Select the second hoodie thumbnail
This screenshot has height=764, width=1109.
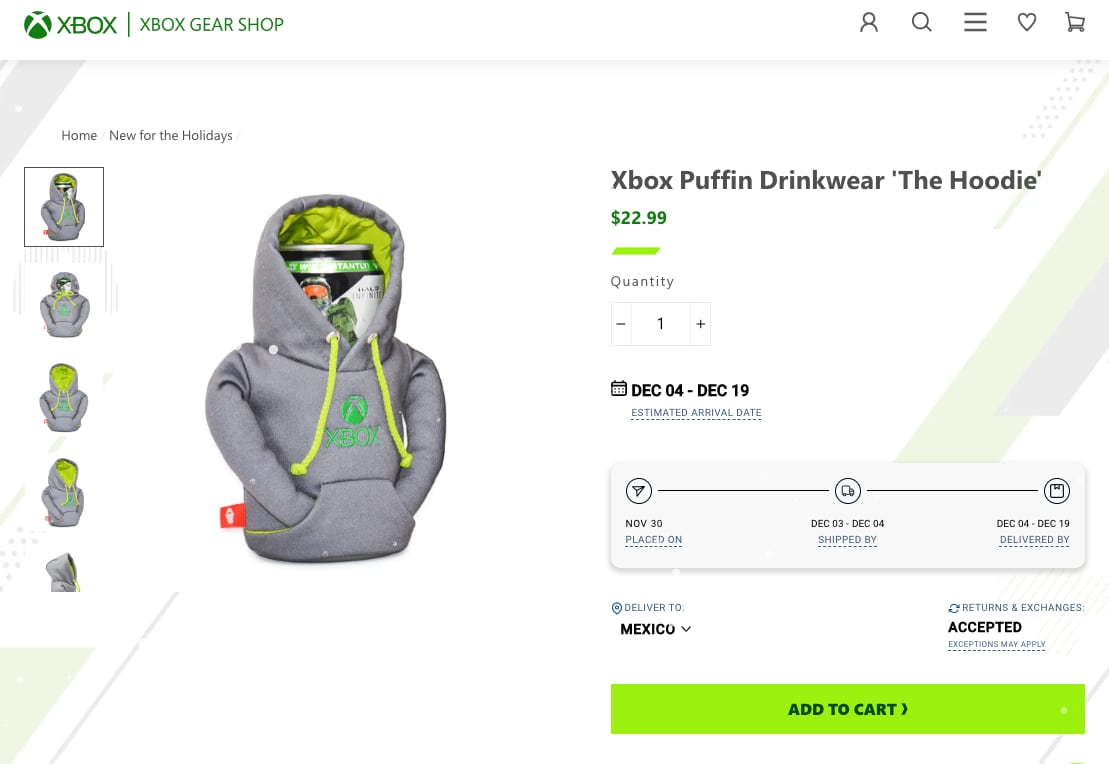(x=64, y=303)
